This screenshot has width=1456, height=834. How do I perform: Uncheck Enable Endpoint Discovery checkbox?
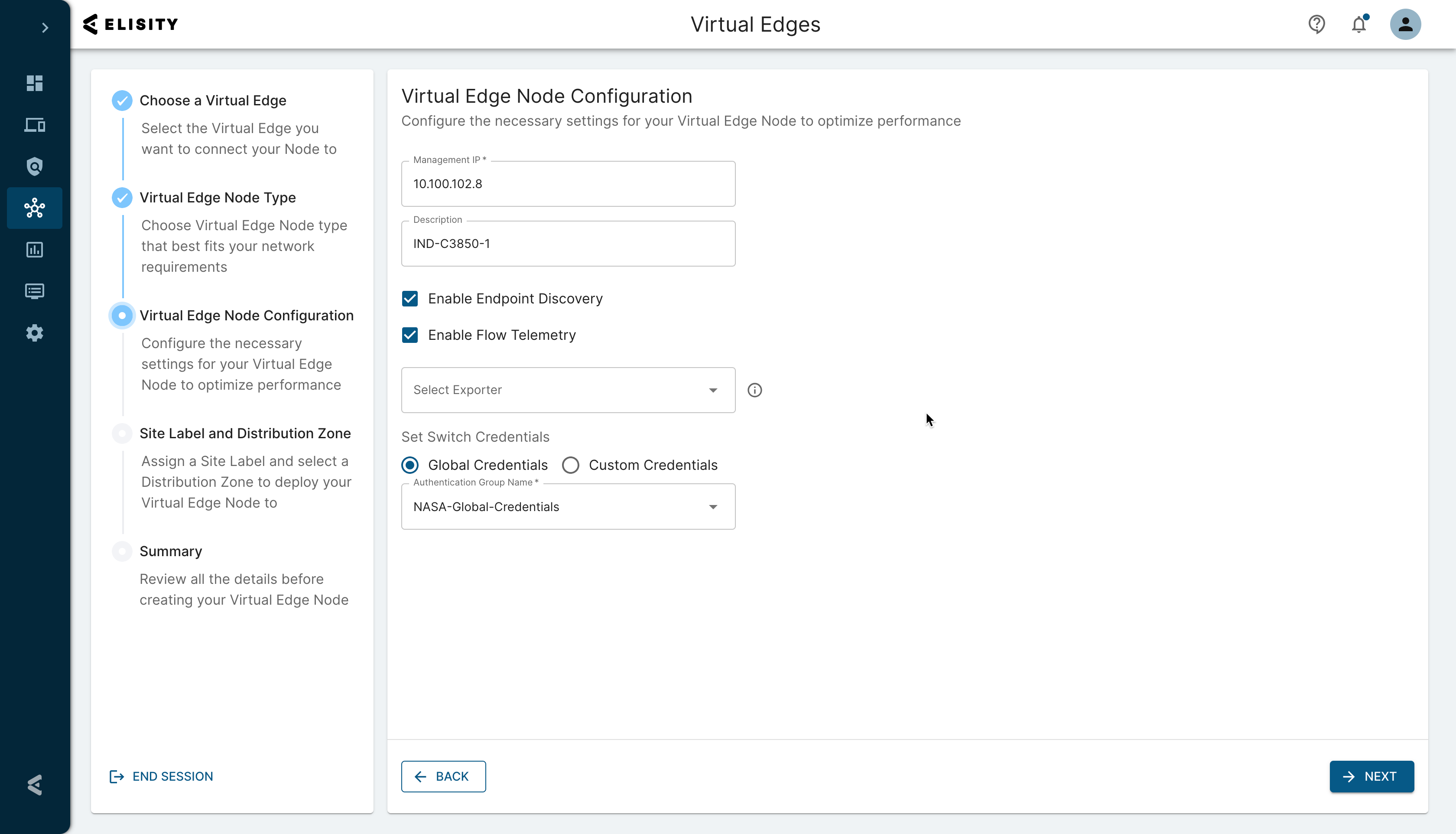pos(410,298)
